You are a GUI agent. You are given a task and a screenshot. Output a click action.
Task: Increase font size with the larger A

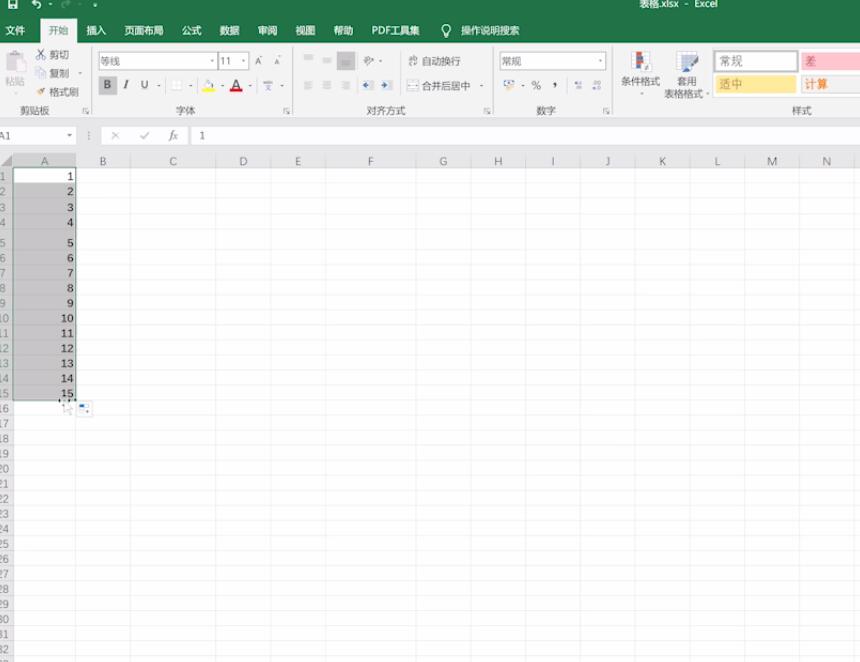[258, 61]
